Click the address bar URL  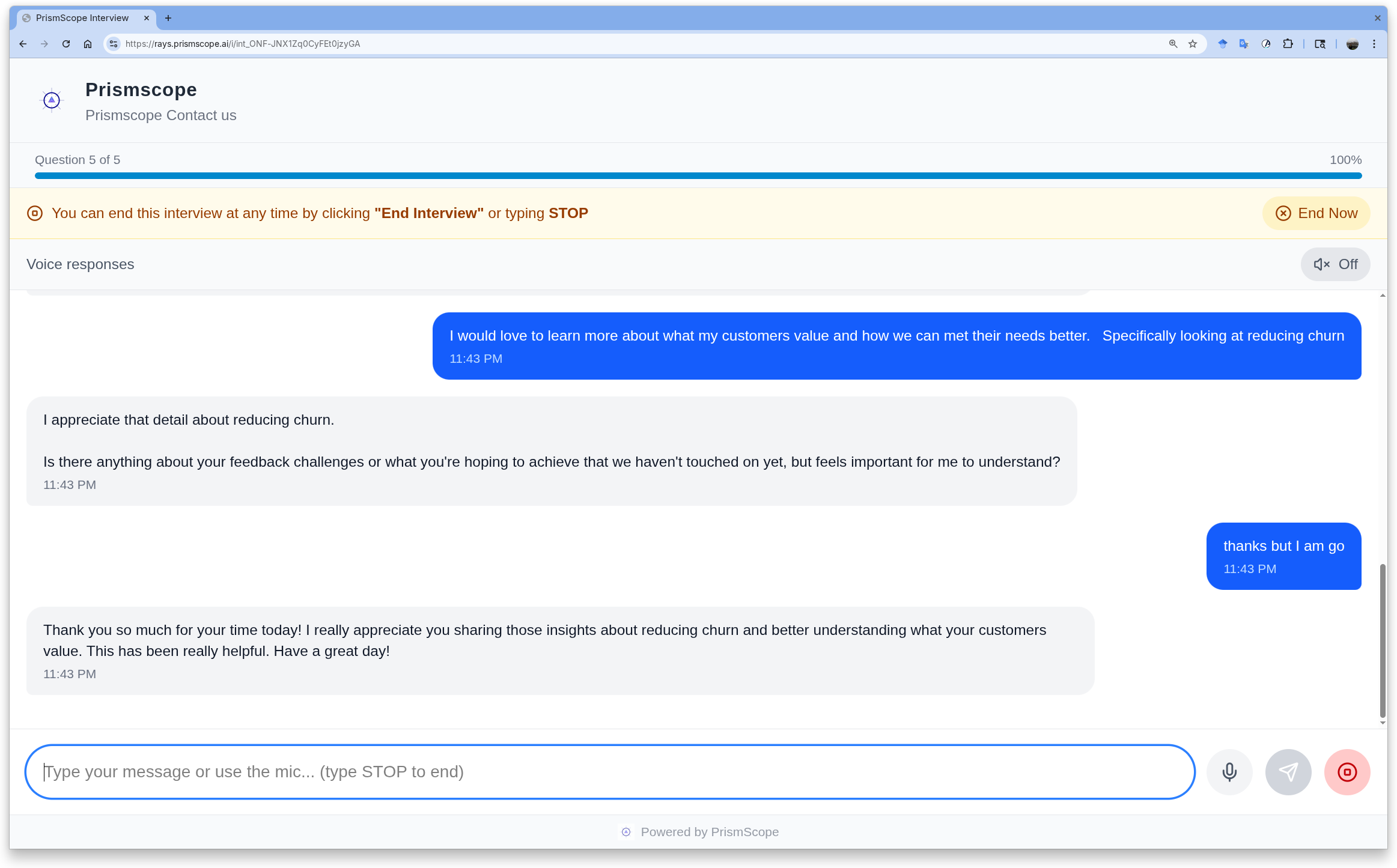point(243,44)
